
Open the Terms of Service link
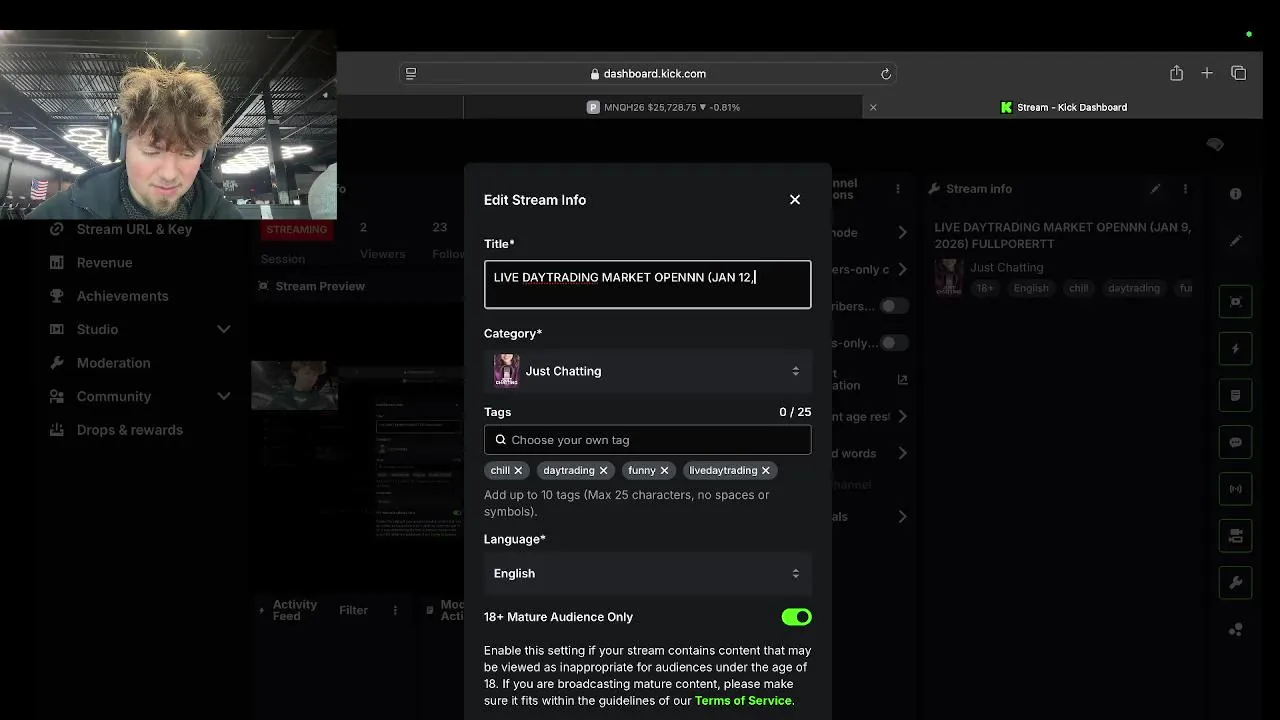point(743,701)
